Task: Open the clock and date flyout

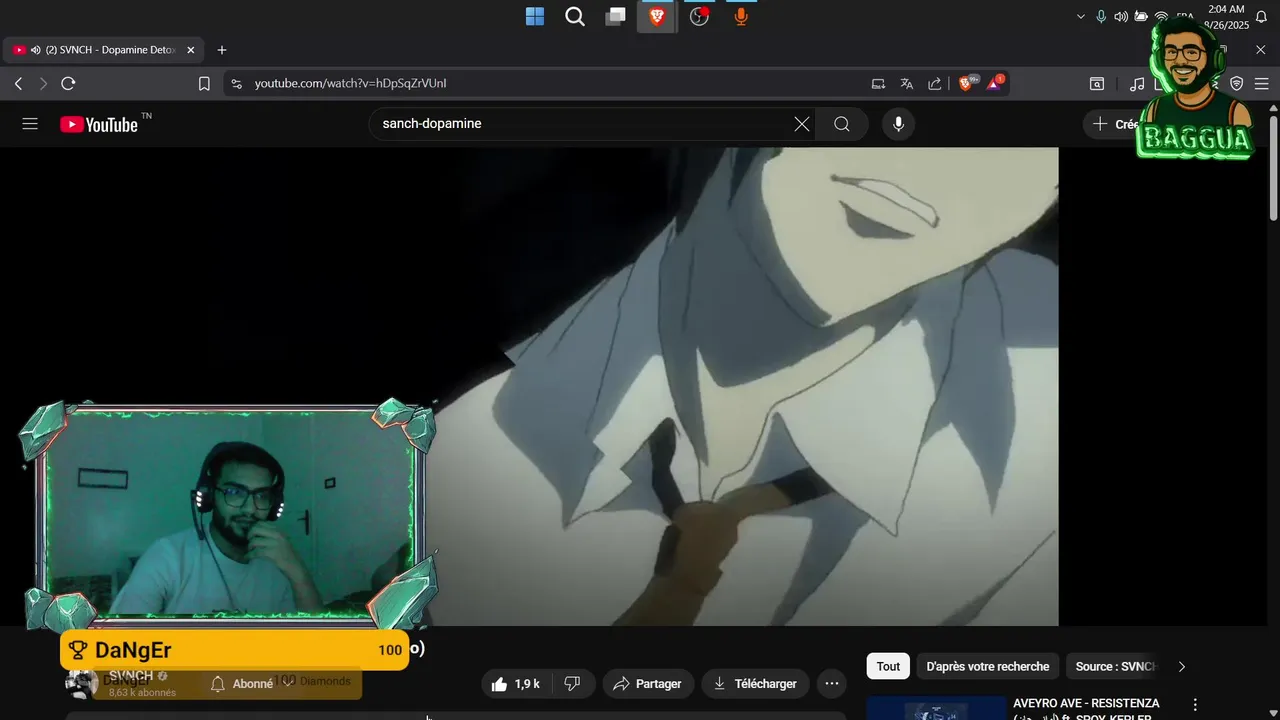Action: tap(1225, 17)
